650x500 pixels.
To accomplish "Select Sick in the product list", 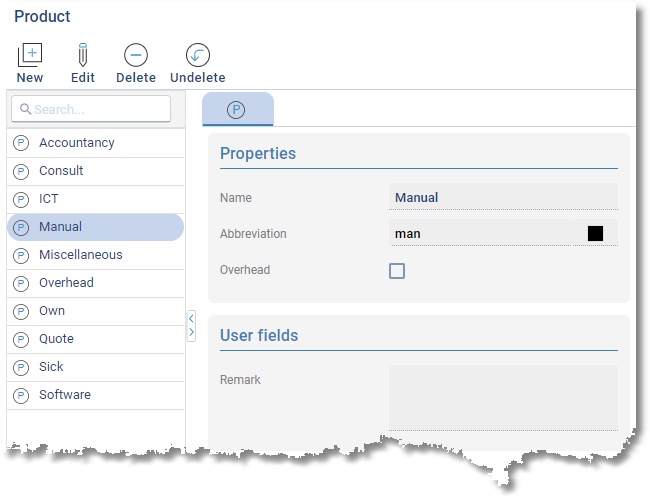I will click(x=95, y=367).
